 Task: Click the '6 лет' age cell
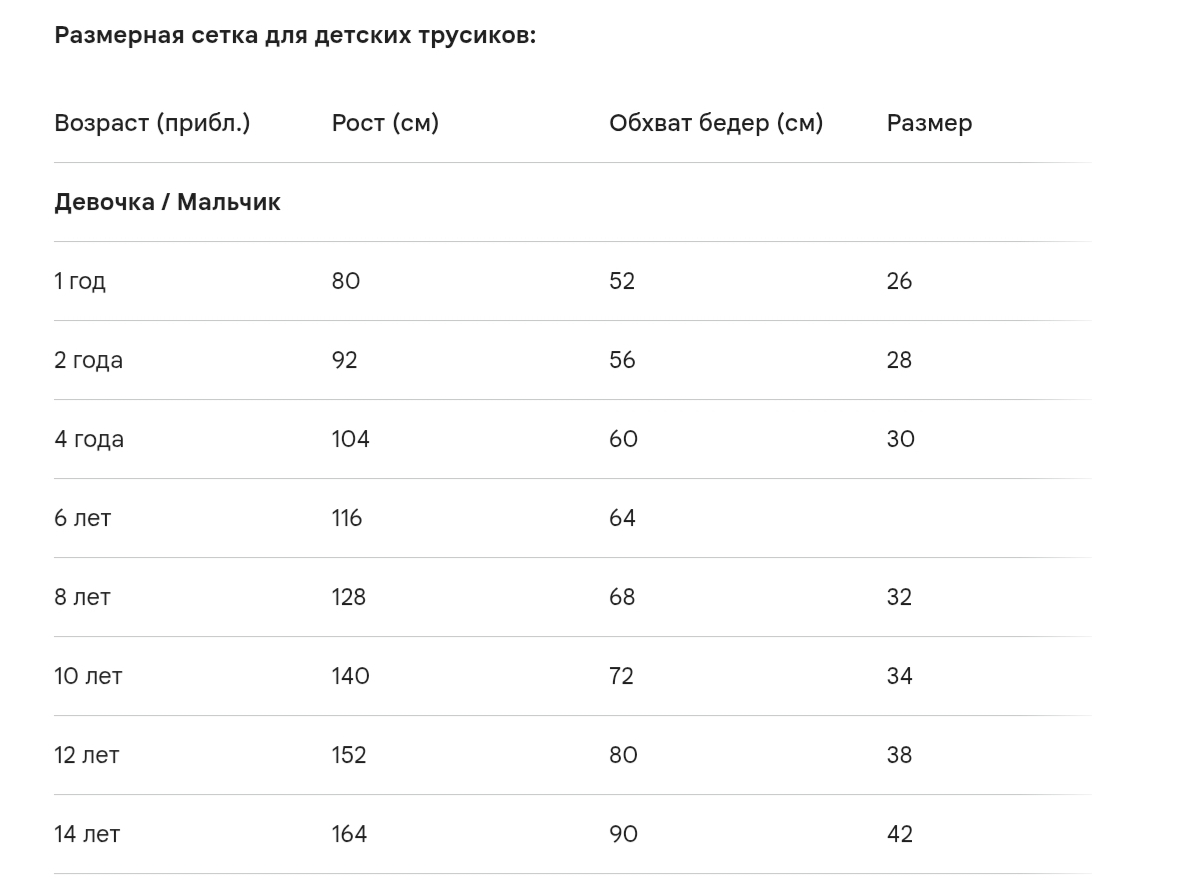83,518
